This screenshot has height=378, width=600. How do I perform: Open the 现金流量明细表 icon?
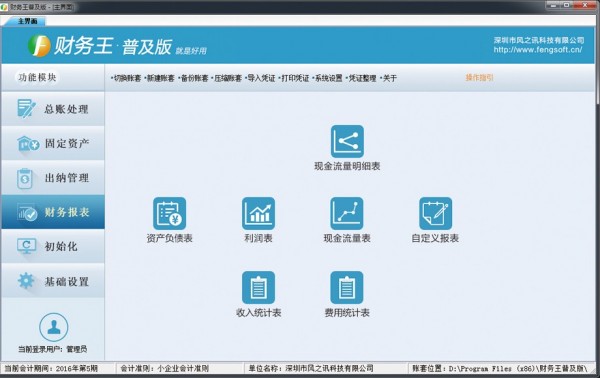(x=347, y=141)
